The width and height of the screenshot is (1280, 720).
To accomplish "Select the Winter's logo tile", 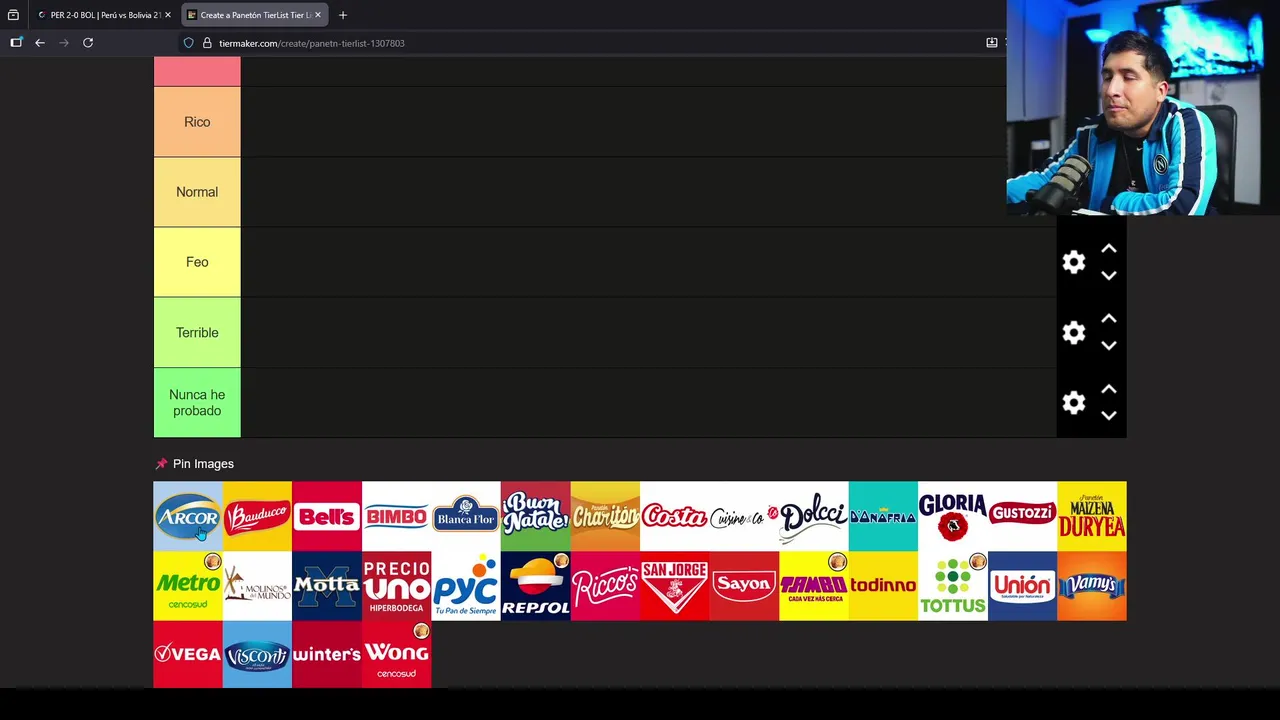I will point(327,654).
